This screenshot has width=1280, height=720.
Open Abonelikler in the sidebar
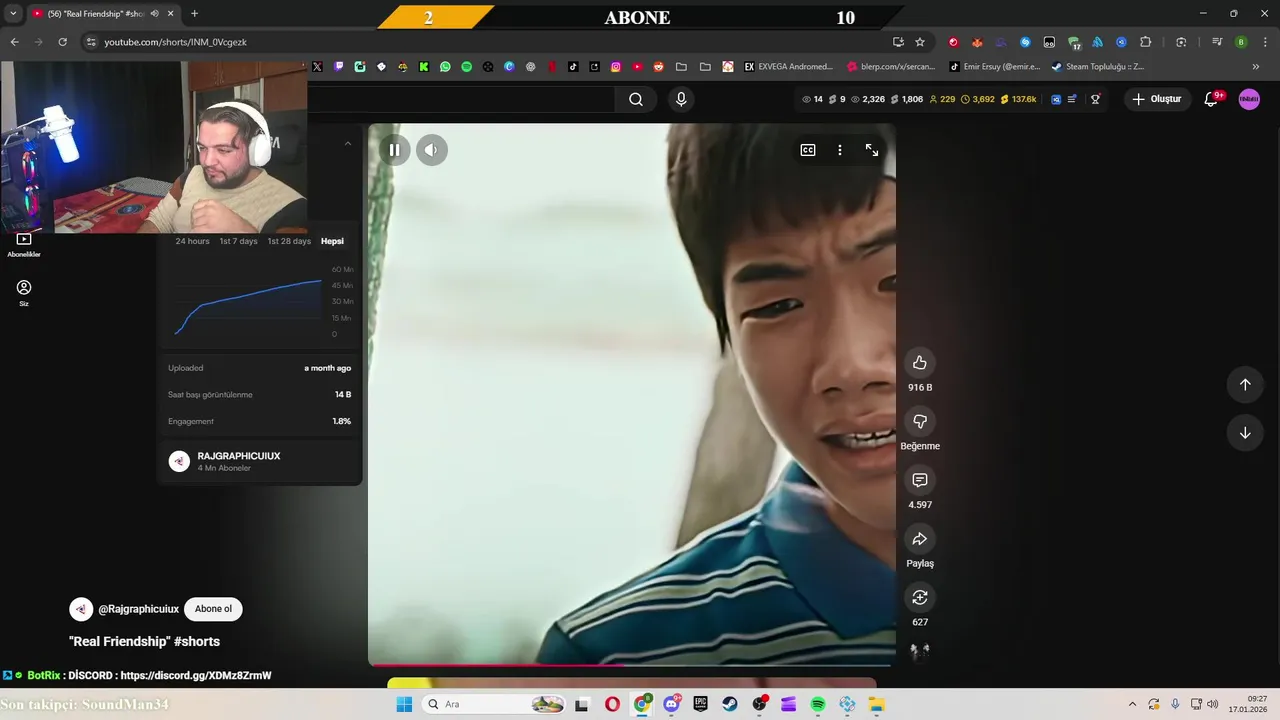pos(24,245)
